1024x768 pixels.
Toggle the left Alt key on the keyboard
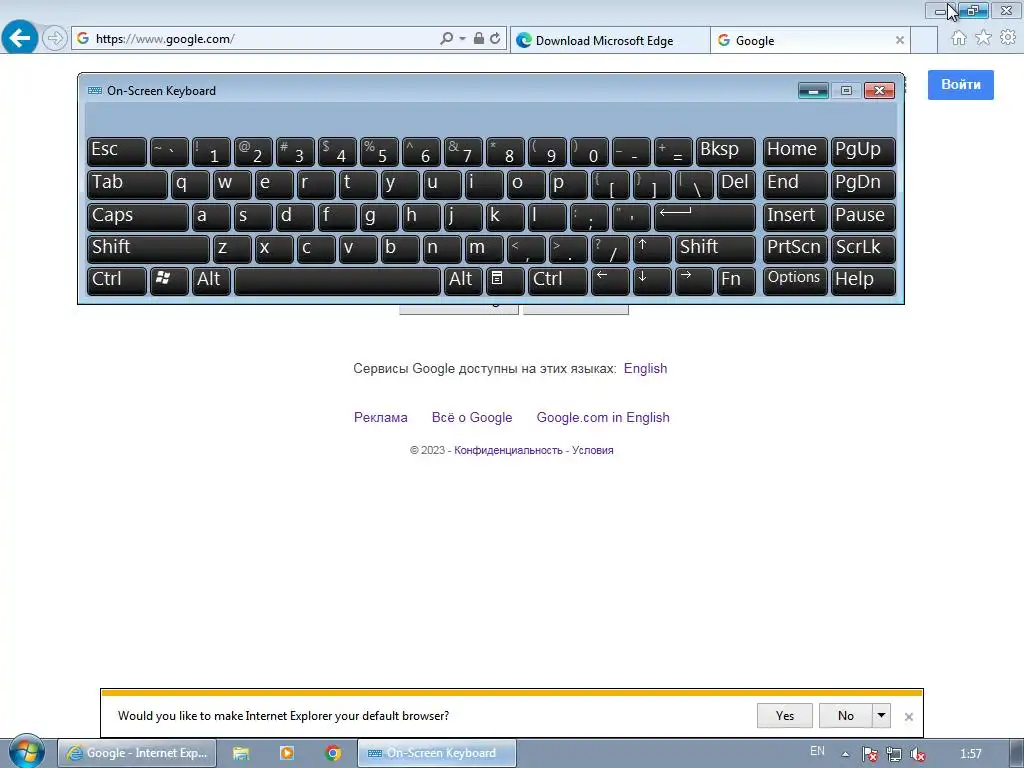(x=211, y=281)
